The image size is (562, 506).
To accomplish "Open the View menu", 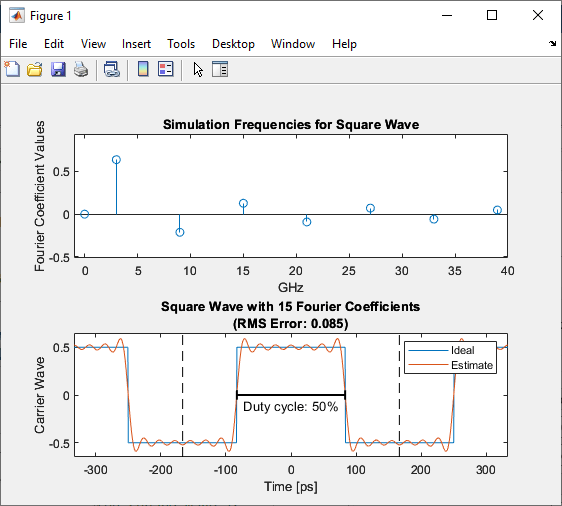I will tap(93, 44).
